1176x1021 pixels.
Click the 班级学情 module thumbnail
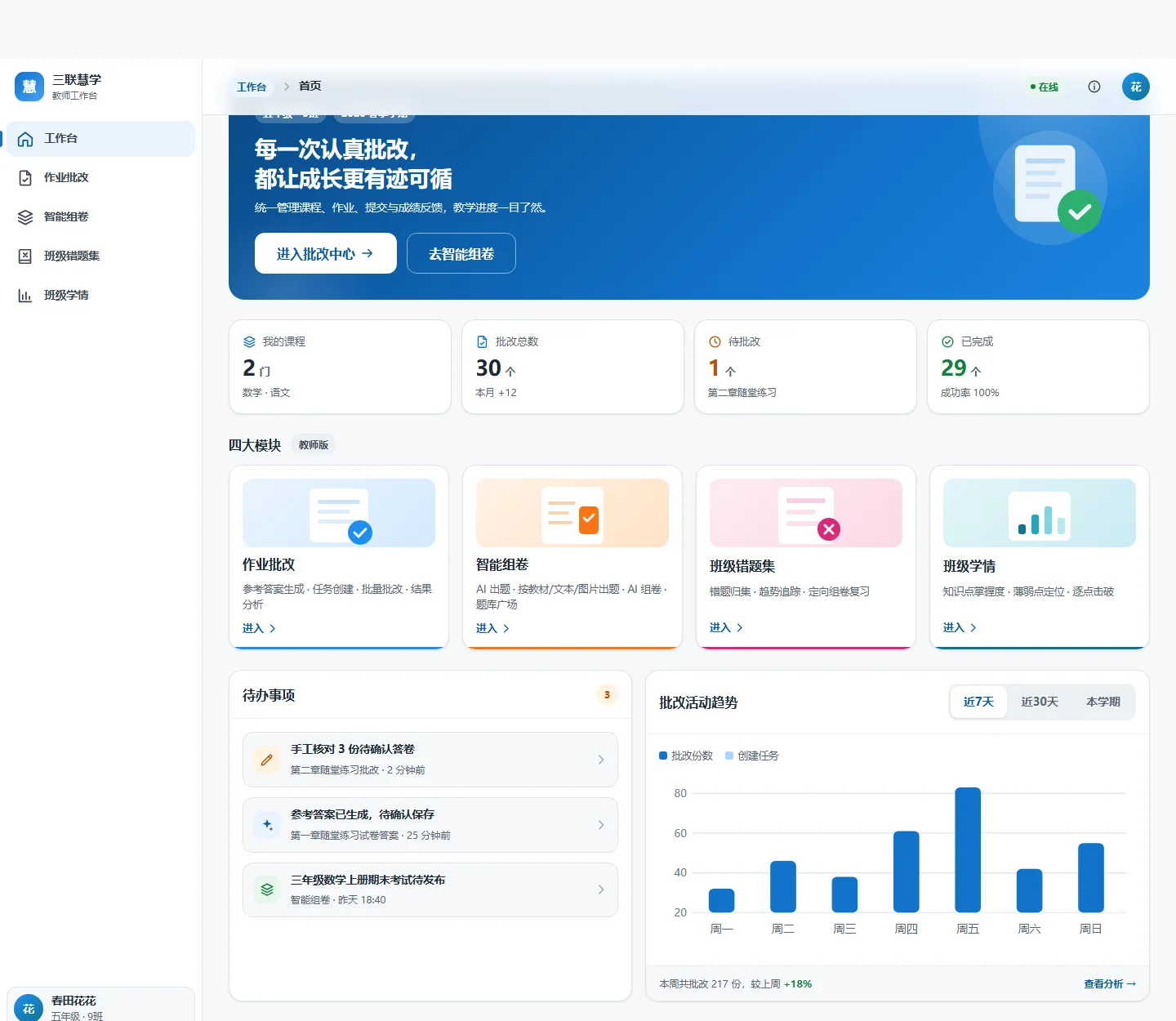click(x=1040, y=513)
